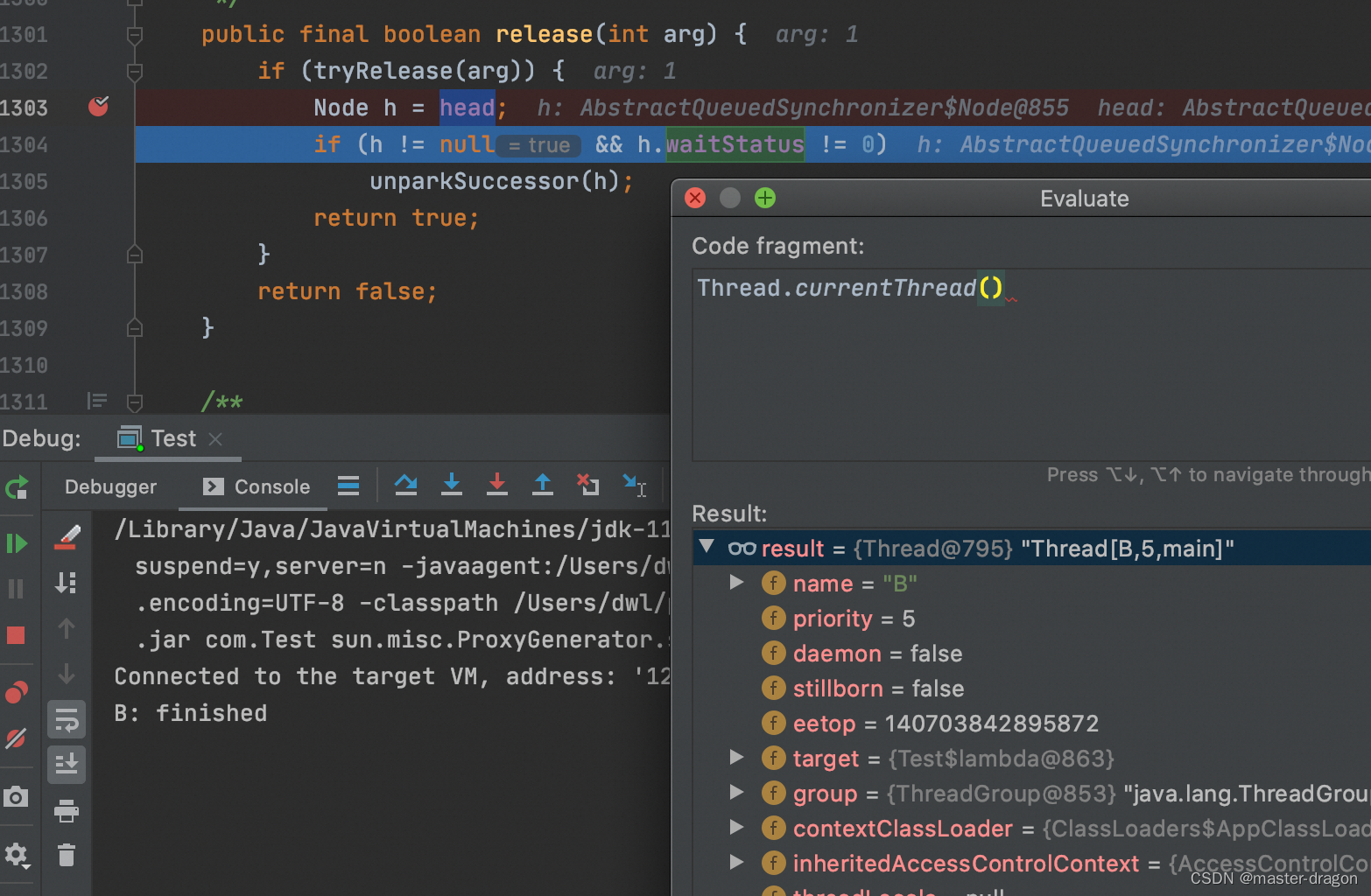Toggle scroll to end autoscroll button

(x=67, y=765)
